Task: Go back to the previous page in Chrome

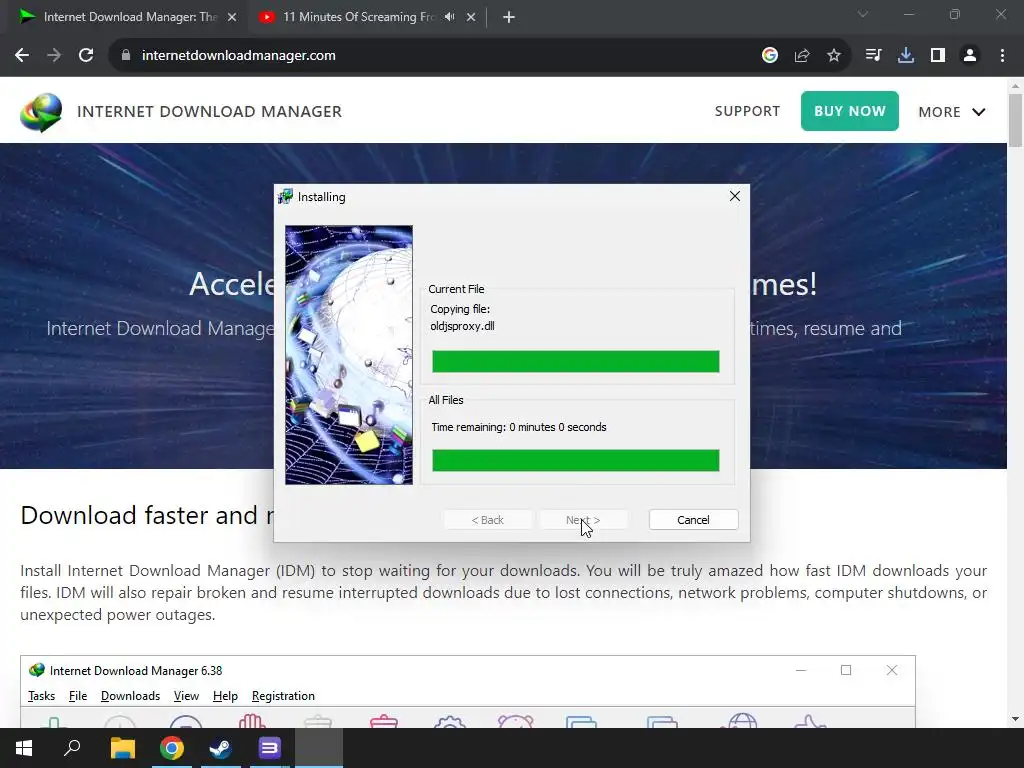Action: pyautogui.click(x=22, y=56)
